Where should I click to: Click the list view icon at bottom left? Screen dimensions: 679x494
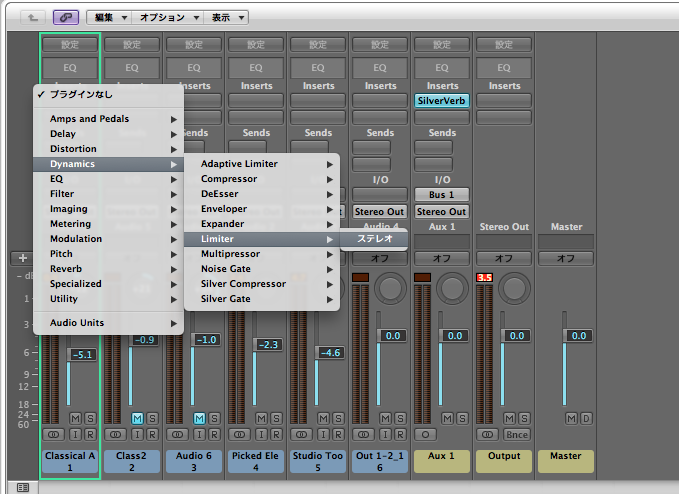[23, 488]
